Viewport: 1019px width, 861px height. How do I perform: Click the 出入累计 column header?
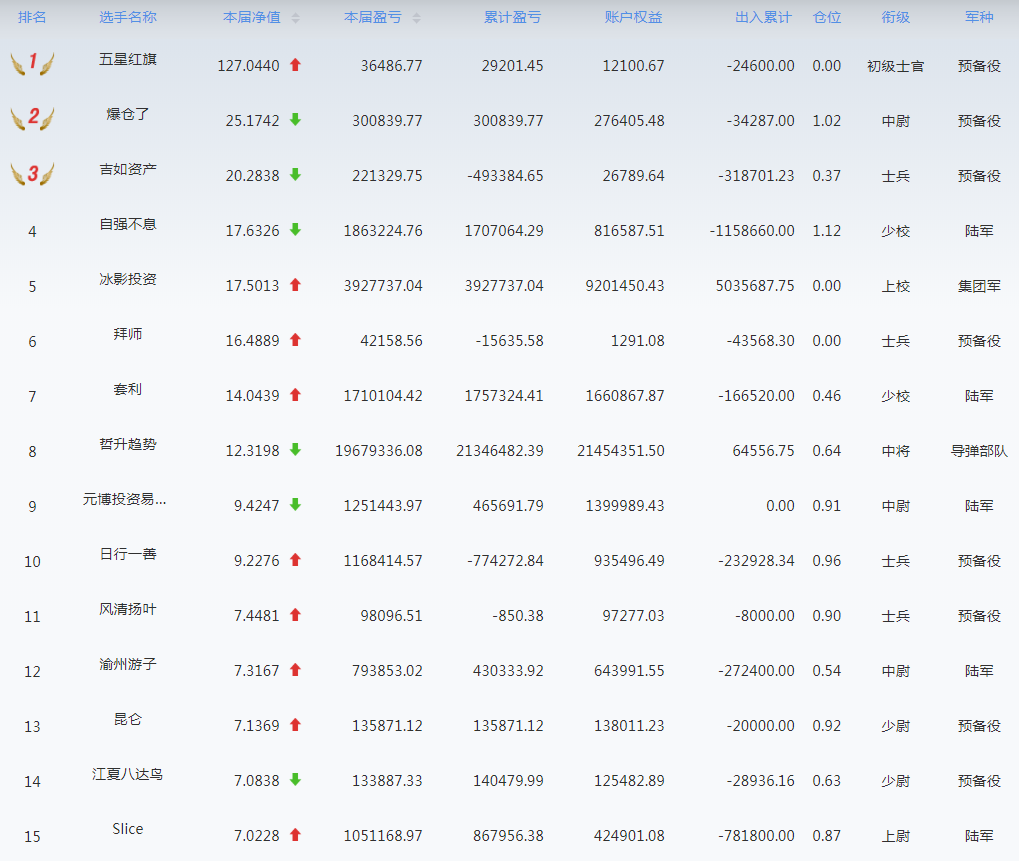(764, 18)
